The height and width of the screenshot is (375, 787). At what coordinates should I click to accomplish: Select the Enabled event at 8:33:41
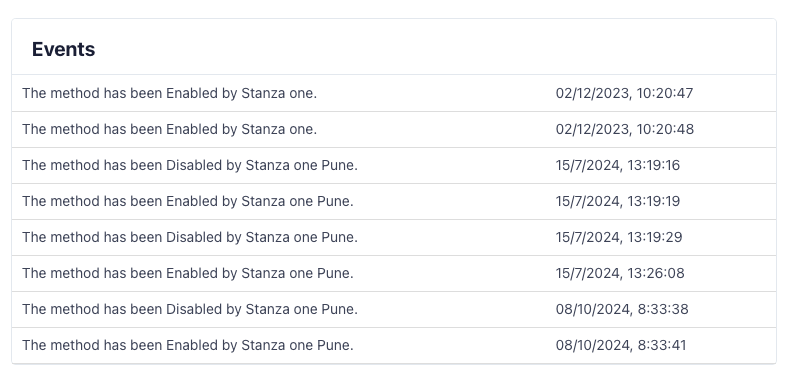point(394,345)
